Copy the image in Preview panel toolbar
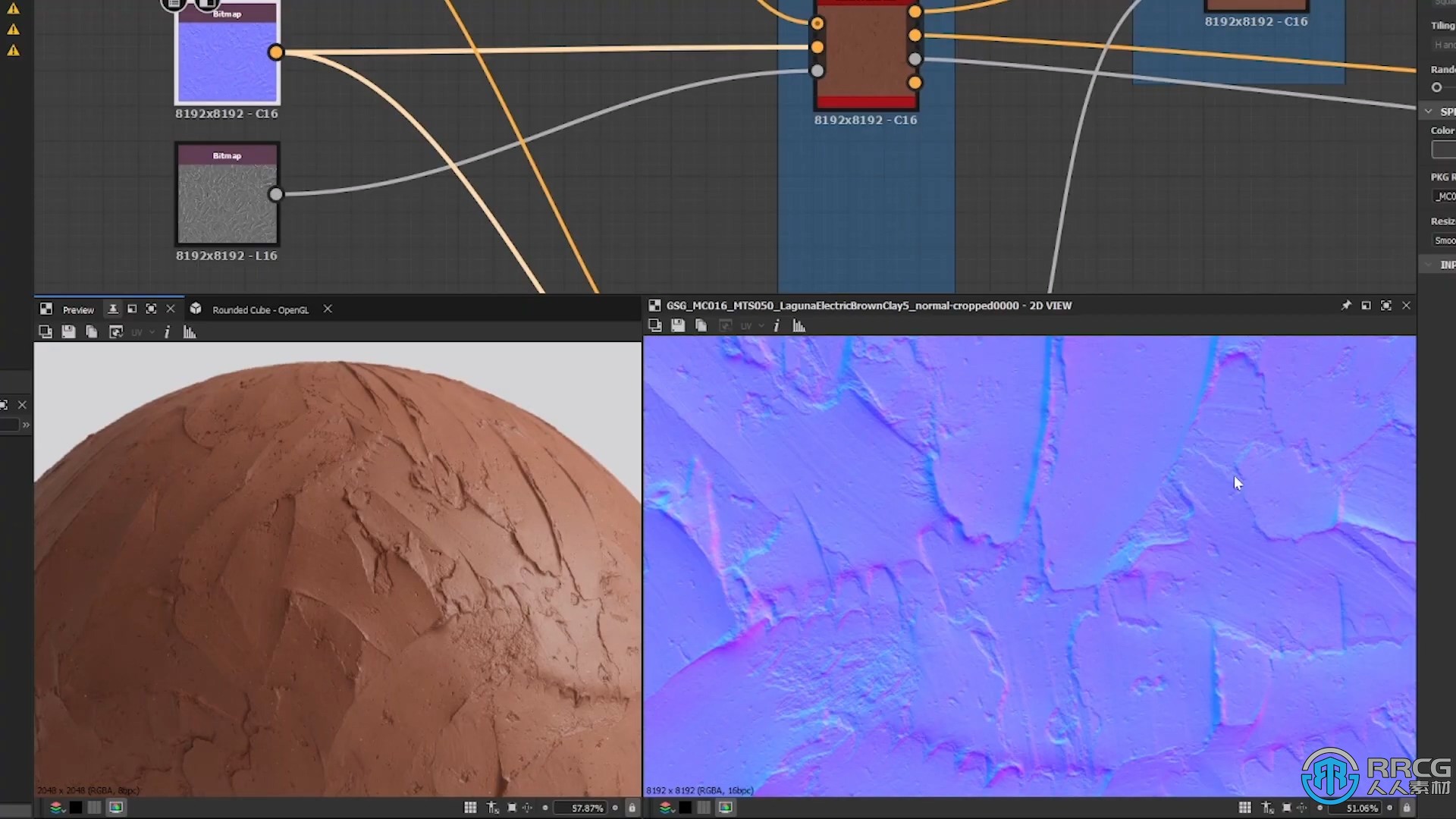Image resolution: width=1456 pixels, height=819 pixels. click(x=92, y=331)
